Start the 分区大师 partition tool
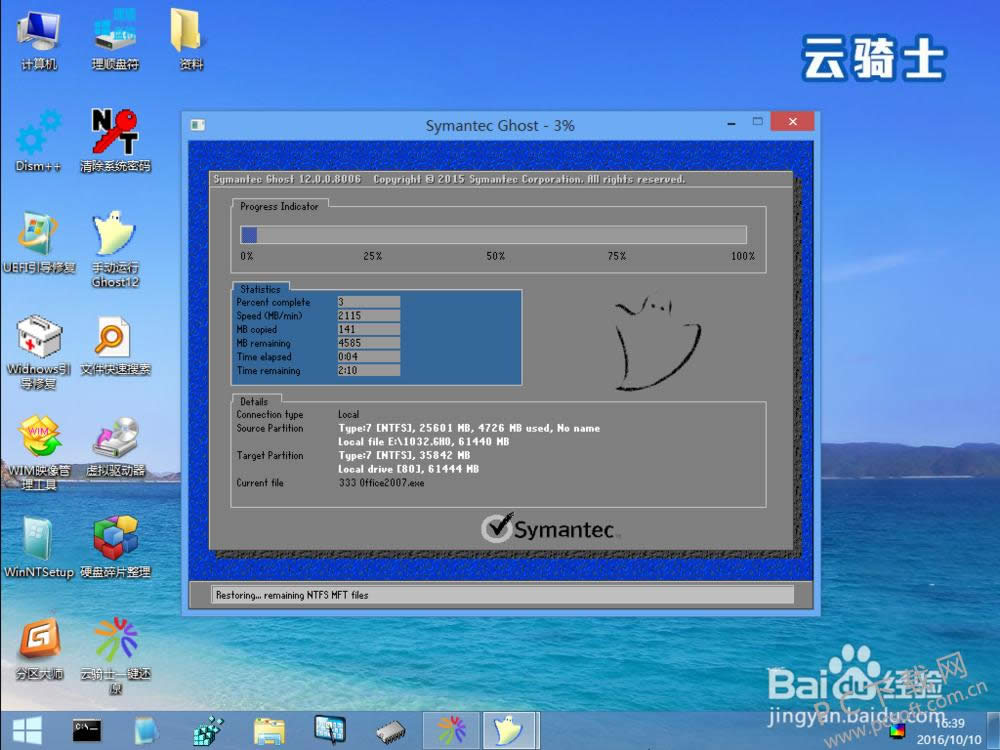1000x750 pixels. pyautogui.click(x=38, y=645)
